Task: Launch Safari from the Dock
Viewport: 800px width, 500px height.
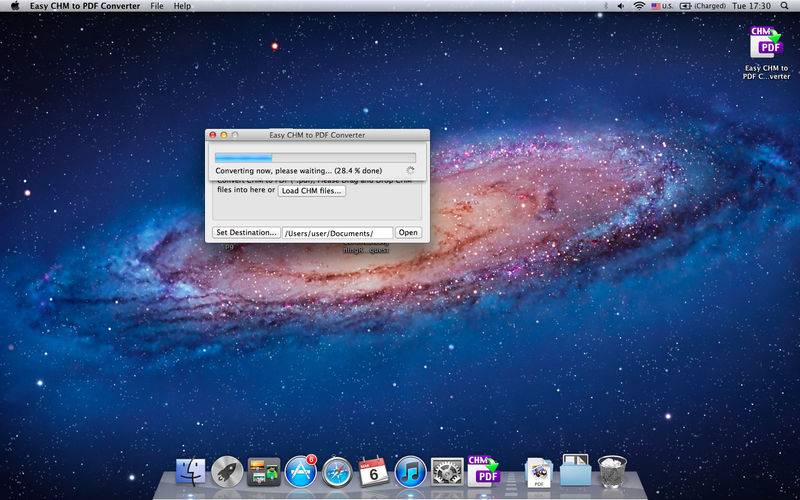Action: 337,471
